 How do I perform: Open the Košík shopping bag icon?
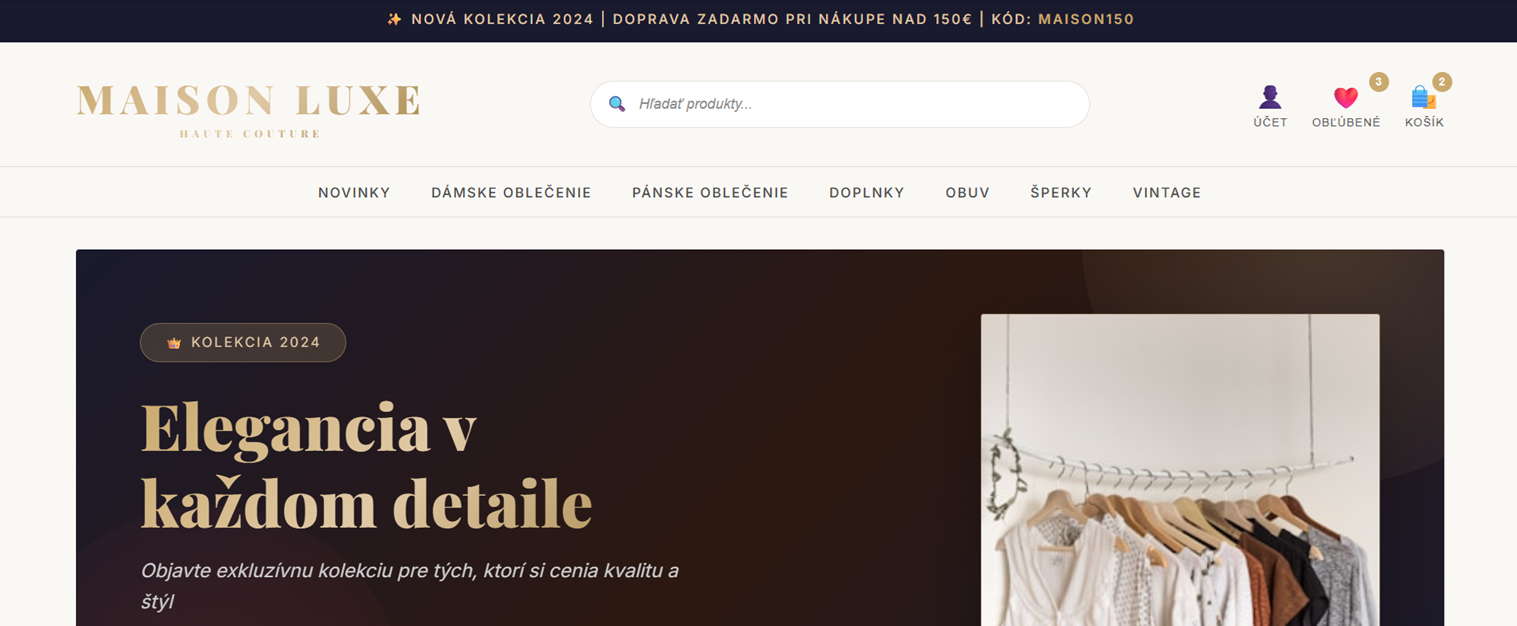[x=1424, y=97]
